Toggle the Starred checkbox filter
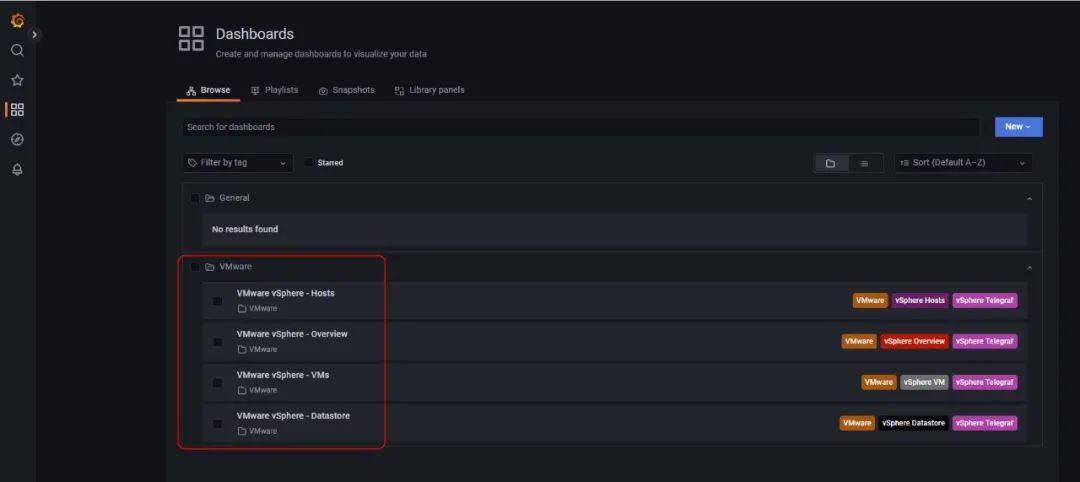Screen dimensions: 1080x482 click(x=309, y=163)
